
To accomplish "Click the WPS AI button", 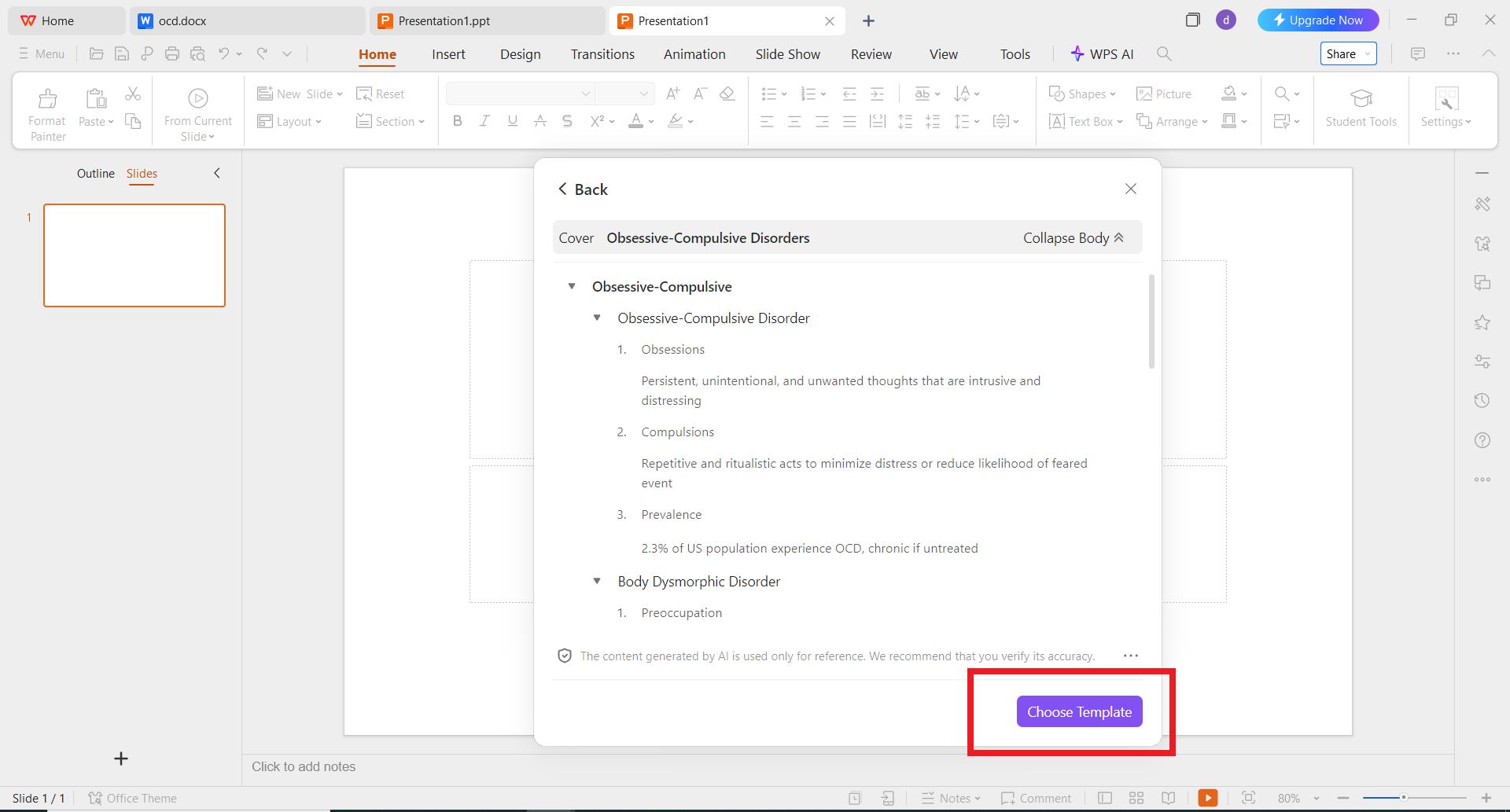I will (1102, 53).
